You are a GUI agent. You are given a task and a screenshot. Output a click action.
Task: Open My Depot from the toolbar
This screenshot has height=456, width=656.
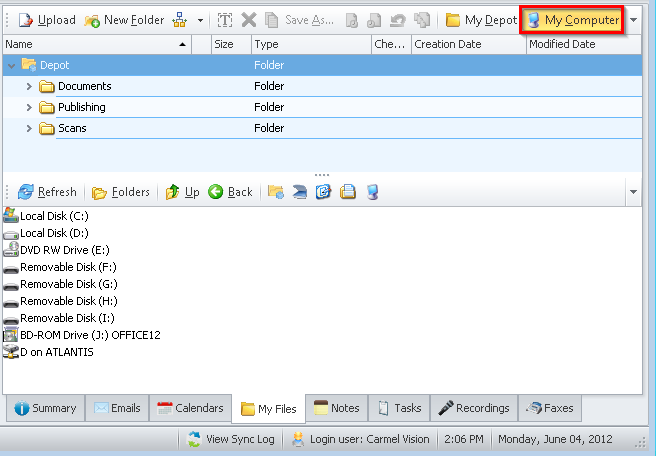(481, 20)
